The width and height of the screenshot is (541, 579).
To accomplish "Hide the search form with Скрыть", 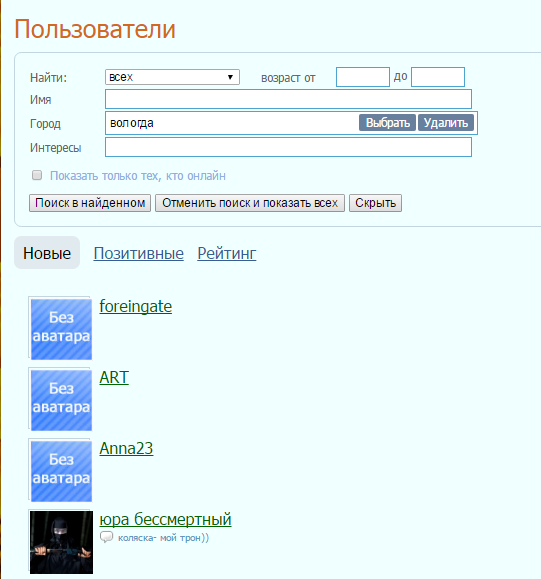I will 376,203.
